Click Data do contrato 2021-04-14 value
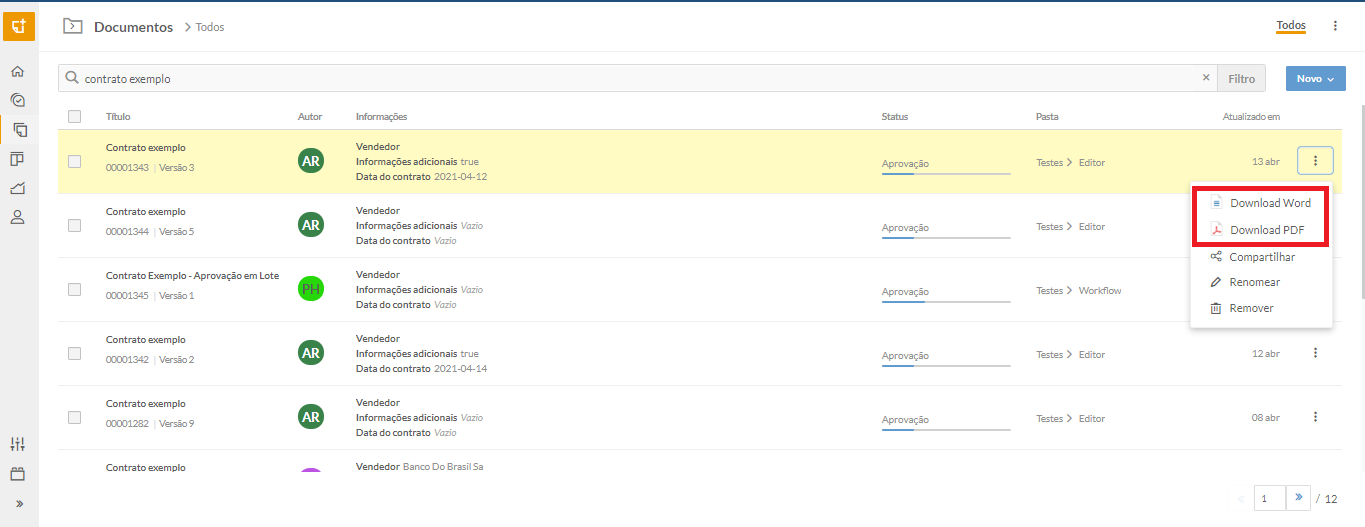The image size is (1365, 527). pos(460,368)
